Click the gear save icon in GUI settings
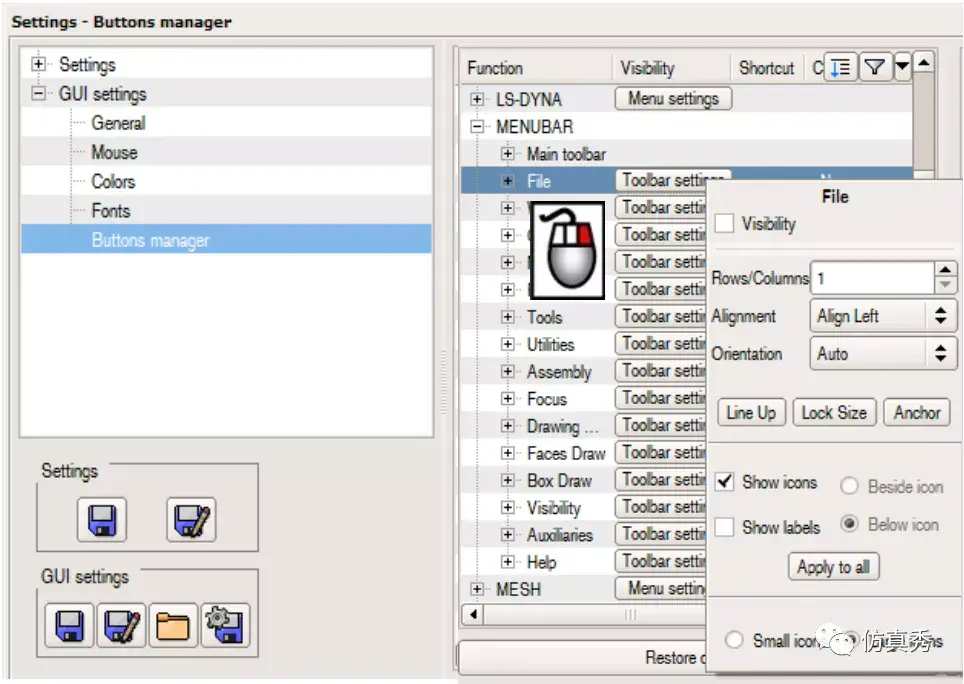The width and height of the screenshot is (964, 684). 226,626
